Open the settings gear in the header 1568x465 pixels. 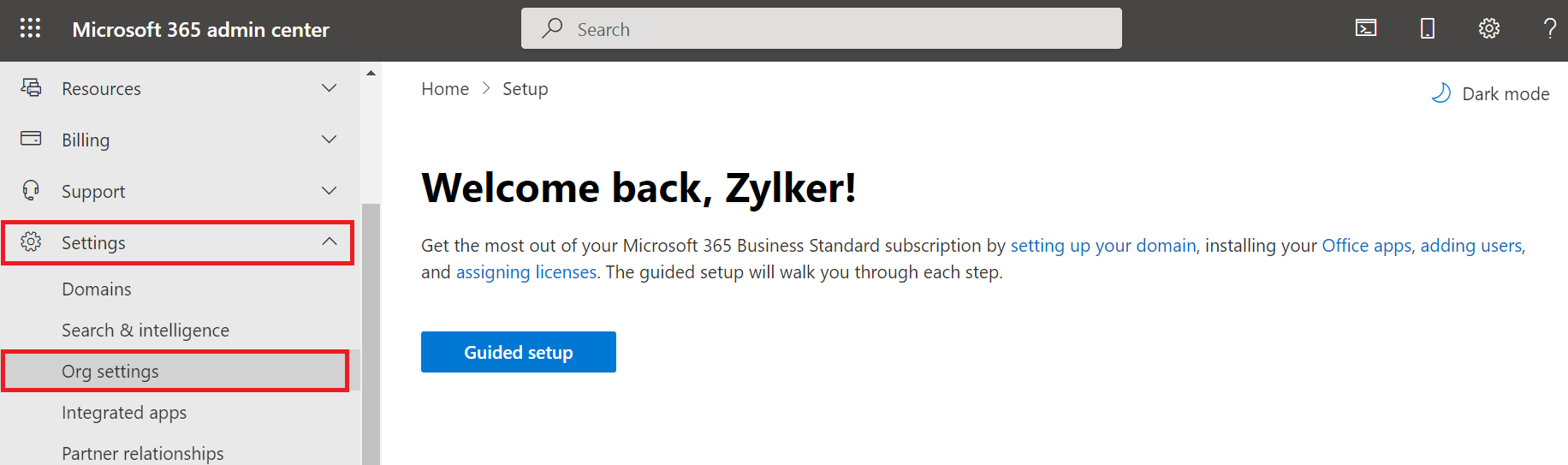[x=1489, y=28]
